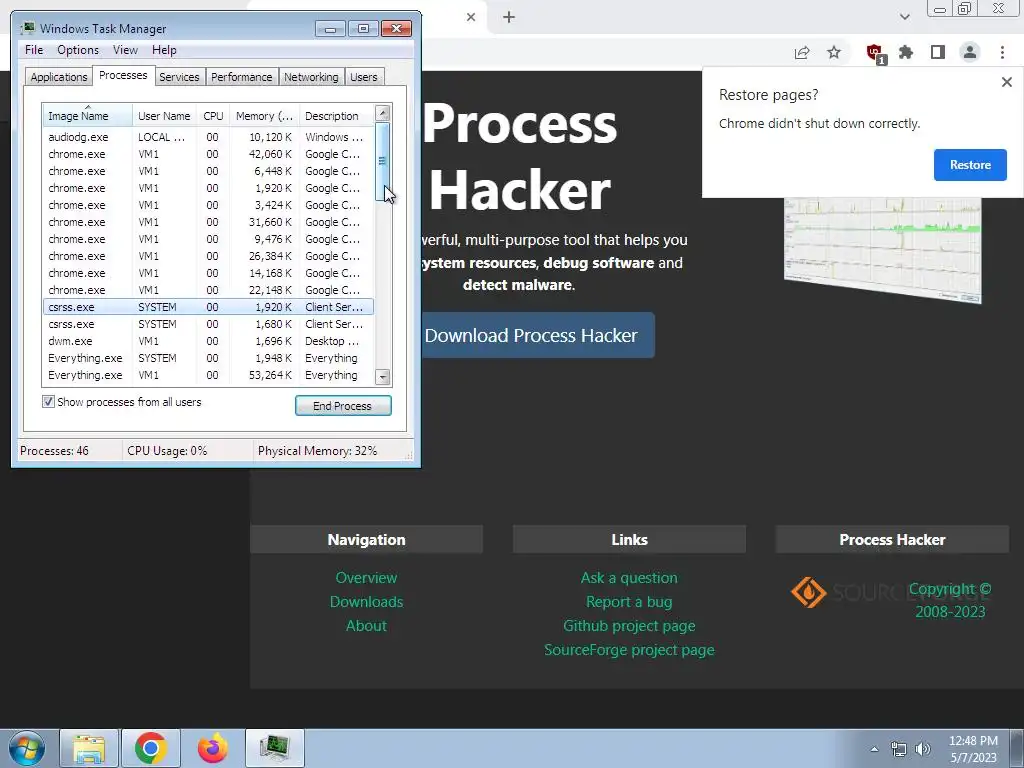Click Physical Memory 32% status text
This screenshot has height=768, width=1024.
[x=317, y=451]
